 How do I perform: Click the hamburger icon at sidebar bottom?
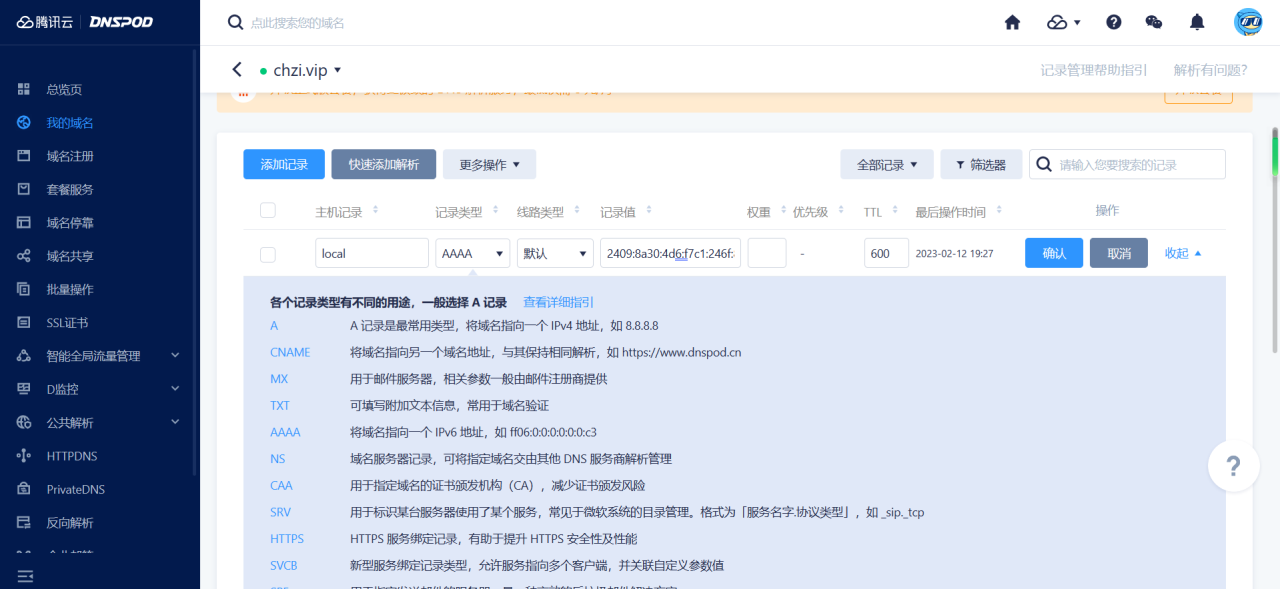[25, 575]
